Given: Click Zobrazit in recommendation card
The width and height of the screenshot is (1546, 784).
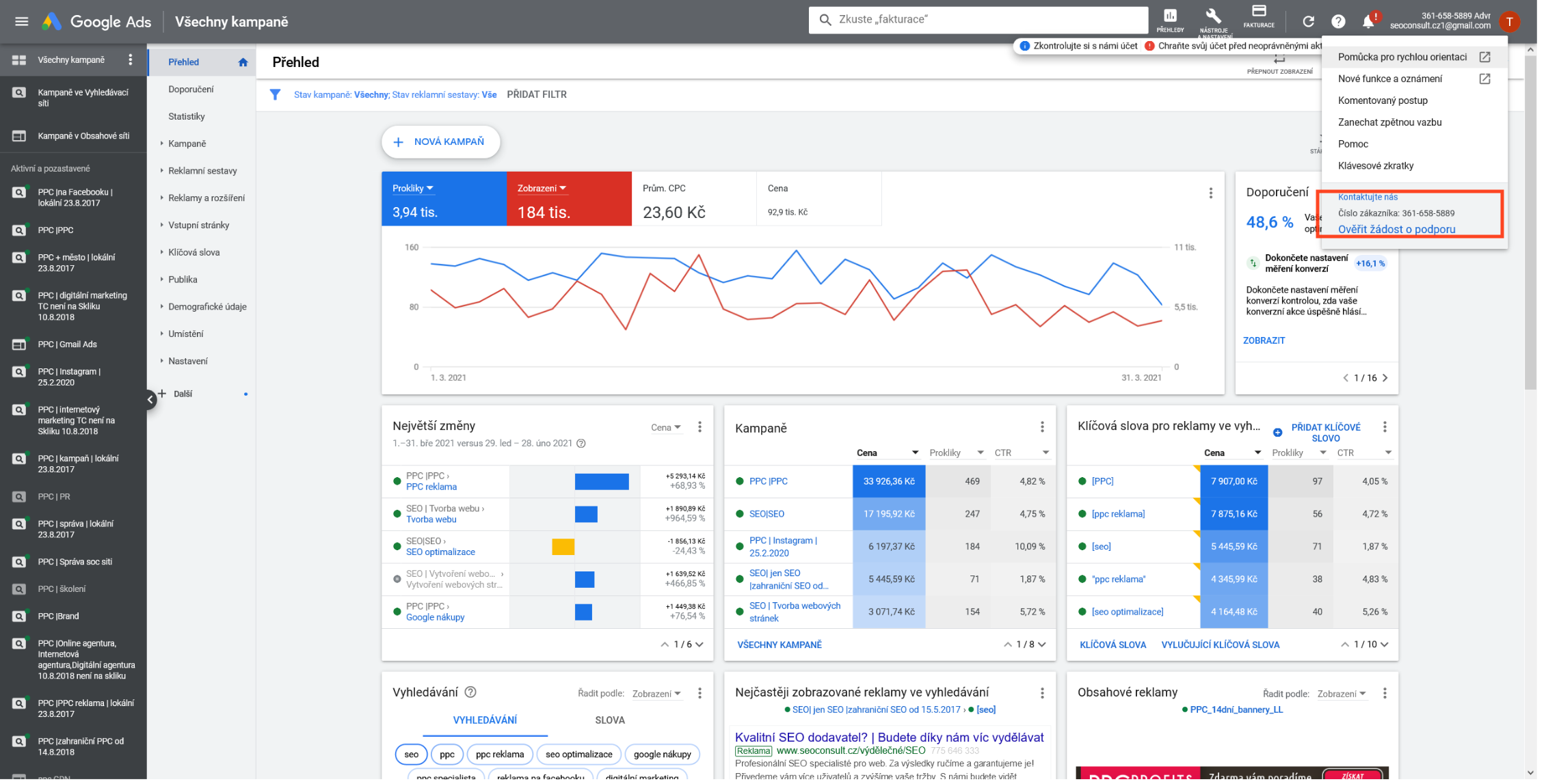Looking at the screenshot, I should coord(1271,342).
